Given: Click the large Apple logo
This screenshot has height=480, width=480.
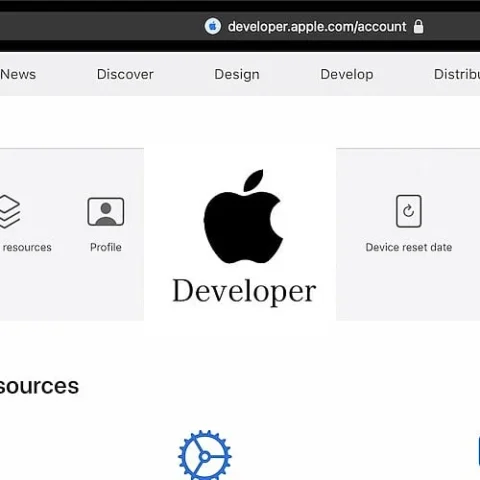Looking at the screenshot, I should tap(243, 216).
